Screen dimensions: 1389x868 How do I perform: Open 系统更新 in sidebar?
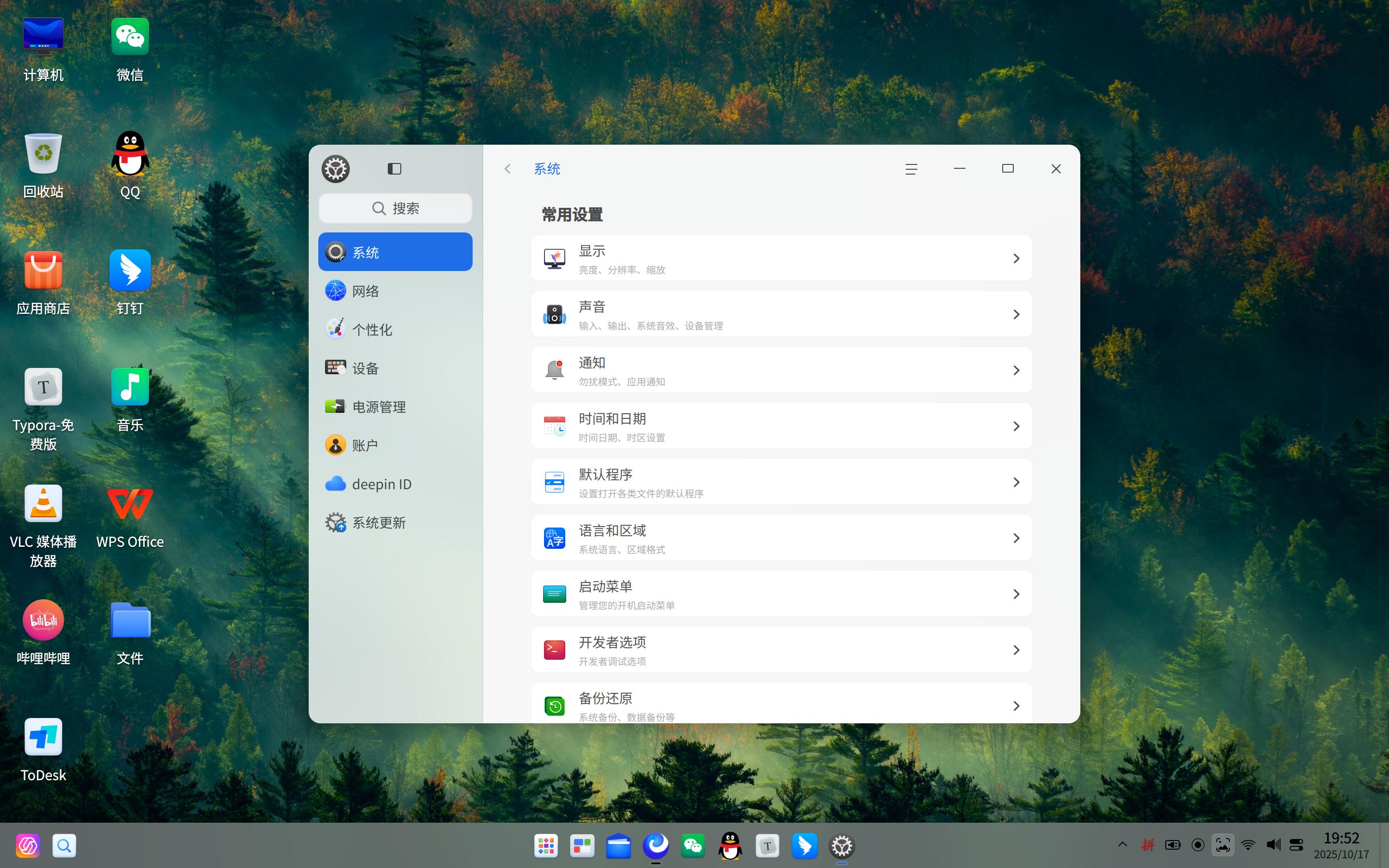(x=395, y=522)
